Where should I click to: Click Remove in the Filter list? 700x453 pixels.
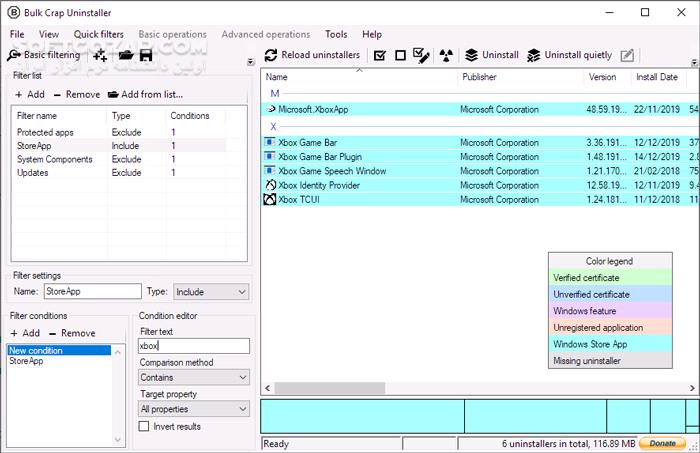(77, 94)
